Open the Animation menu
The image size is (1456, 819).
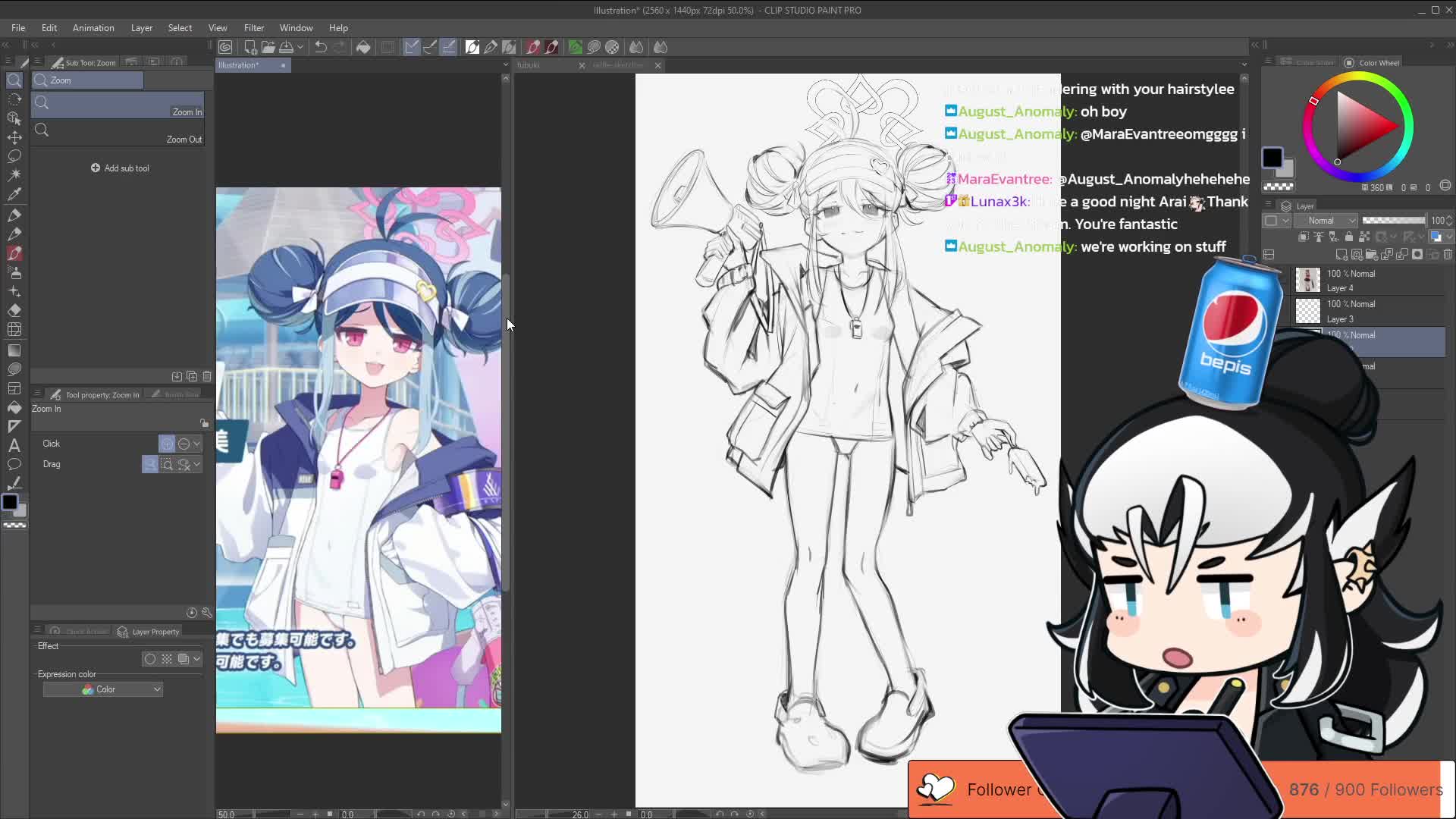[x=93, y=28]
